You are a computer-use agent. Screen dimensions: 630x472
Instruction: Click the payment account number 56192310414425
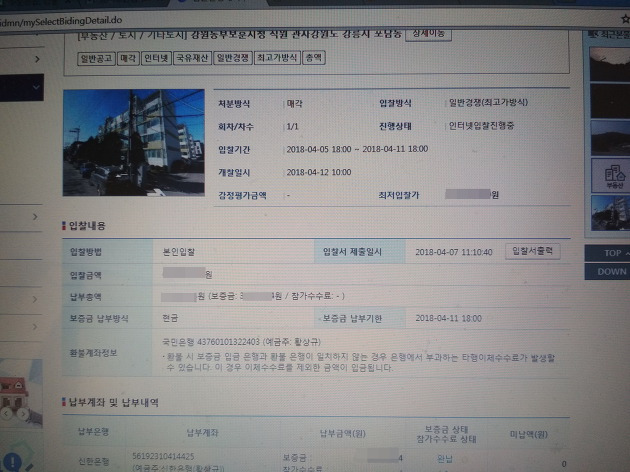coord(163,456)
